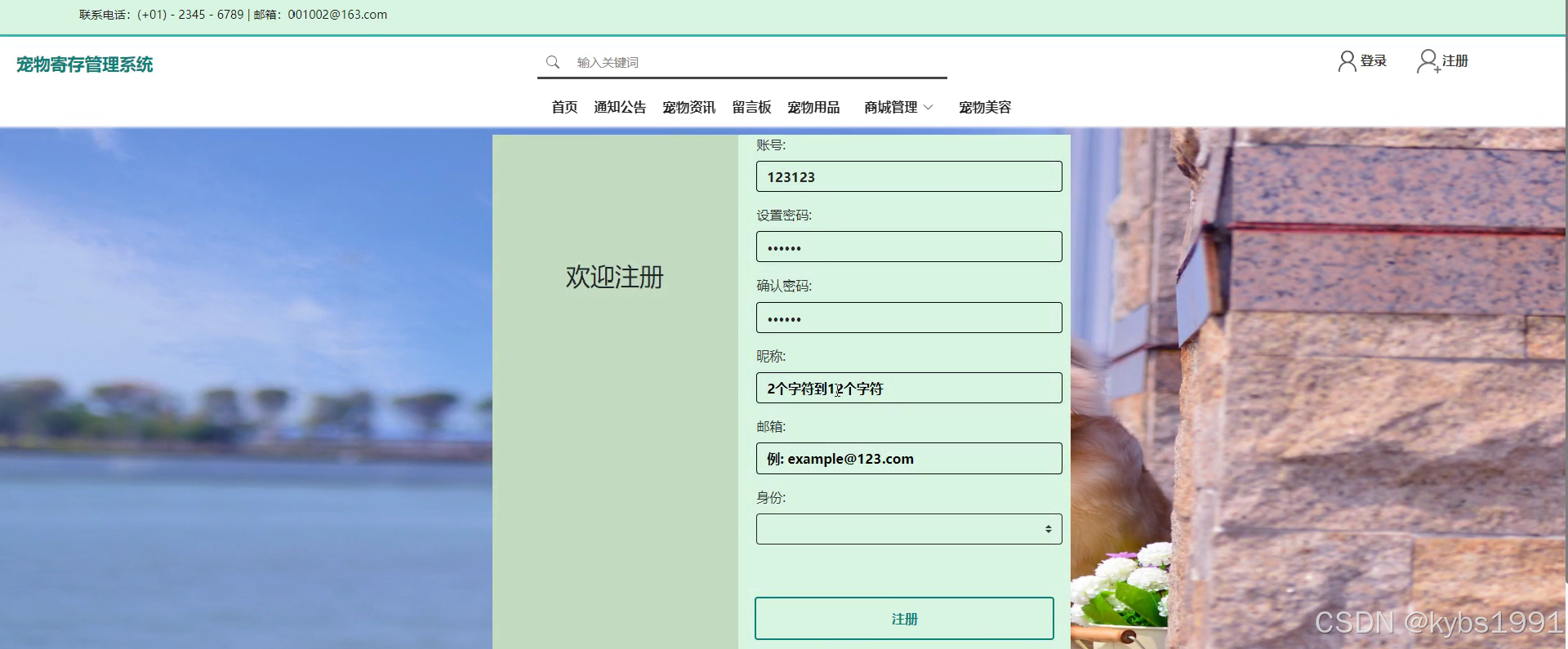The width and height of the screenshot is (1568, 649).
Task: Click the login user icon
Action: pyautogui.click(x=1347, y=61)
